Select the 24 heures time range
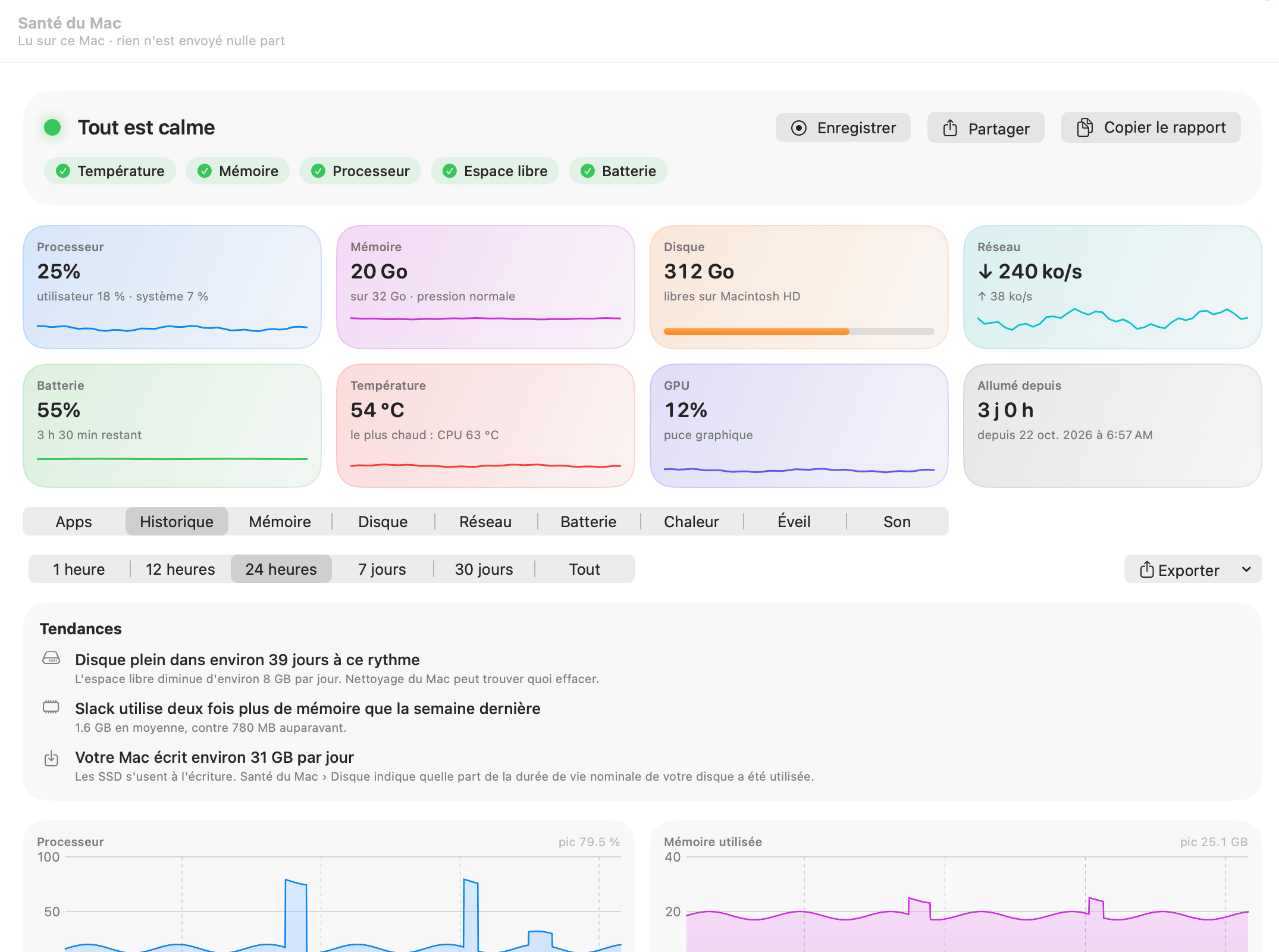The width and height of the screenshot is (1279, 952). click(281, 569)
